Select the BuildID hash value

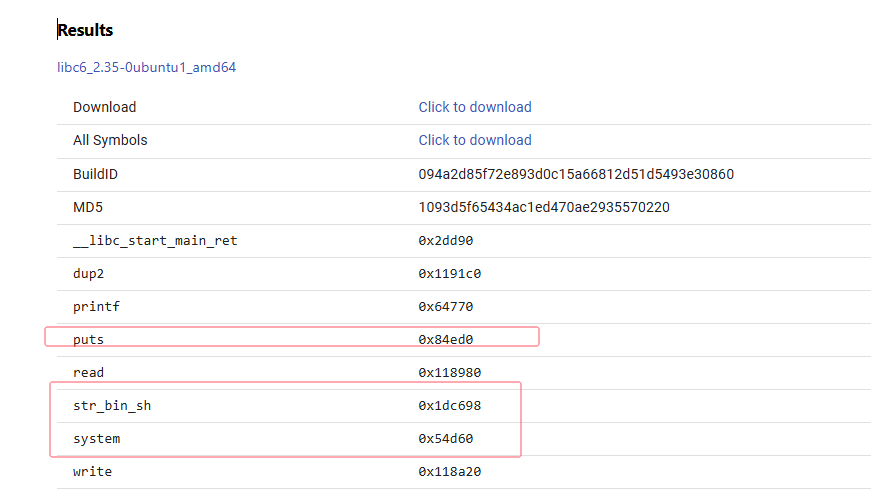point(576,174)
